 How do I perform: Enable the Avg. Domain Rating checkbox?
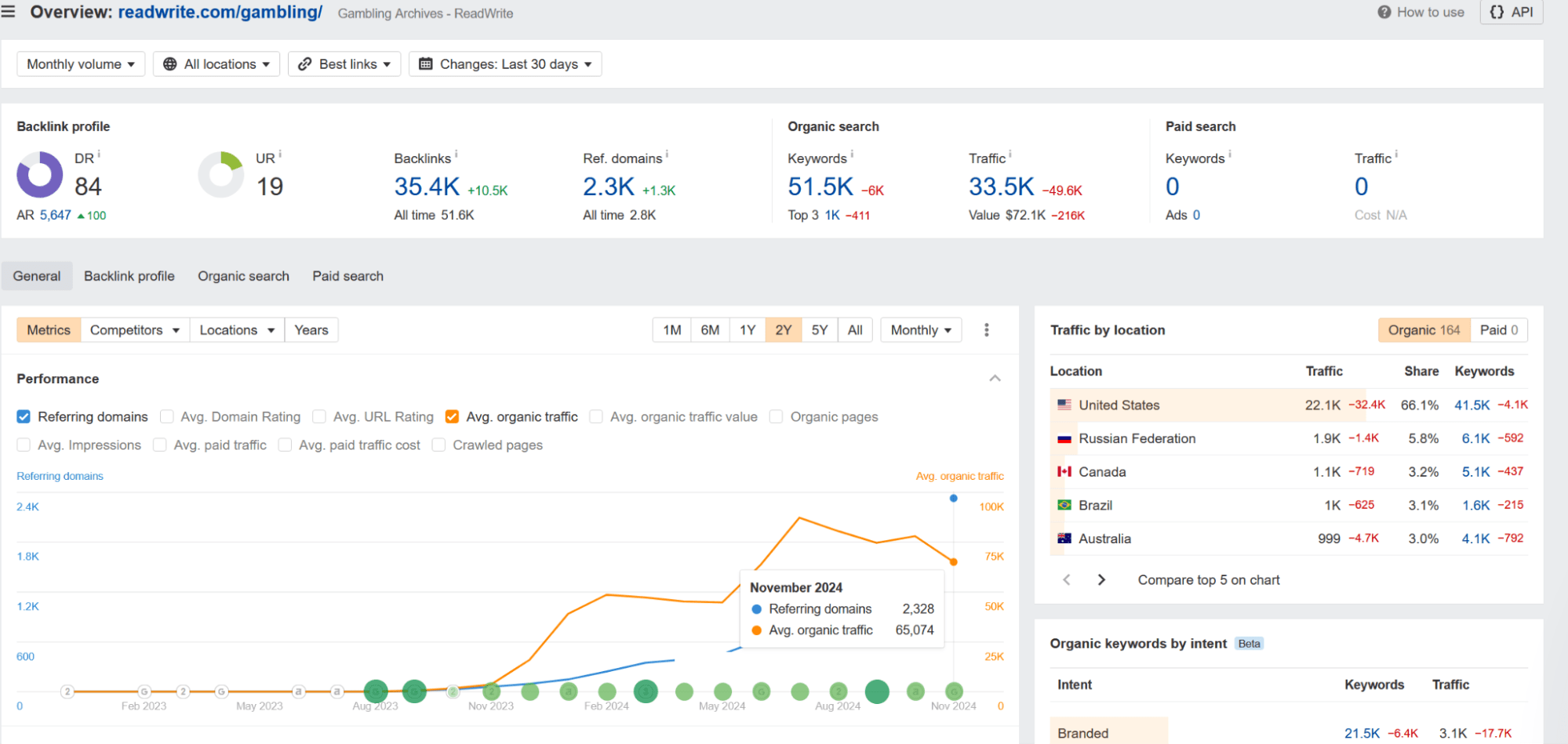(166, 417)
